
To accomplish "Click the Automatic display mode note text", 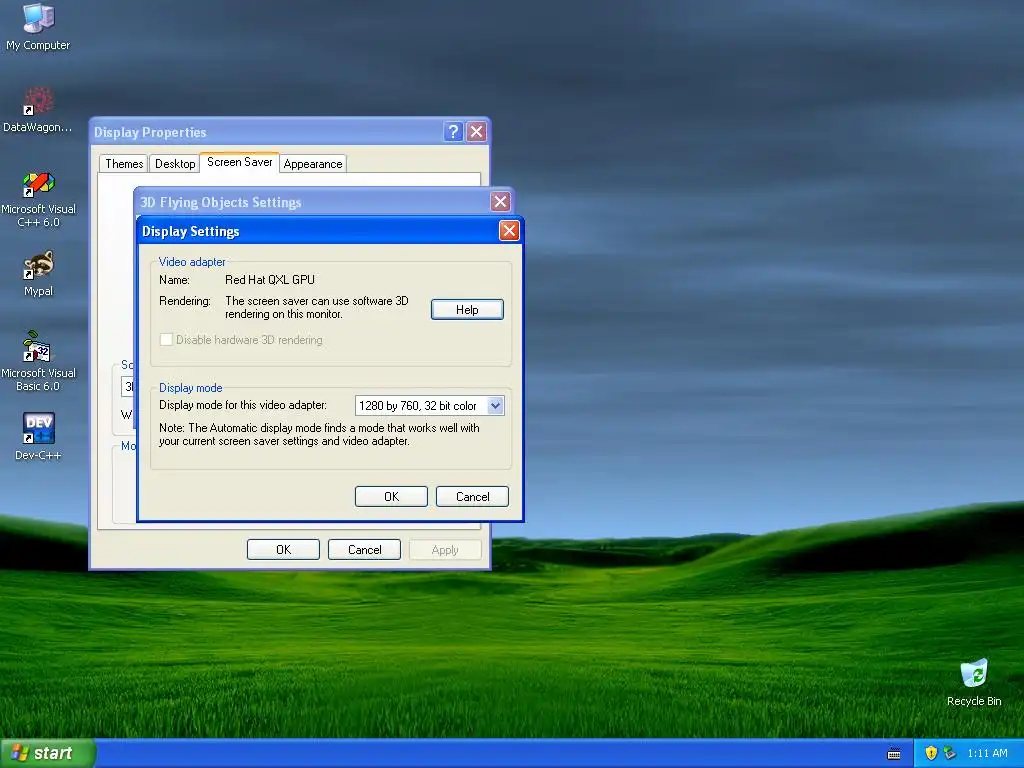I will [x=319, y=434].
